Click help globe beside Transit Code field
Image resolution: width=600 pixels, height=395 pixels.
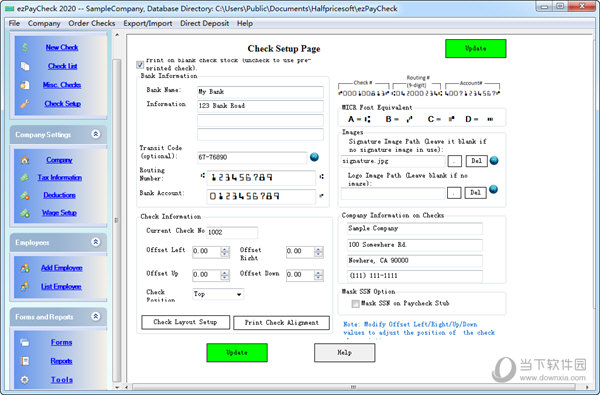pos(314,157)
